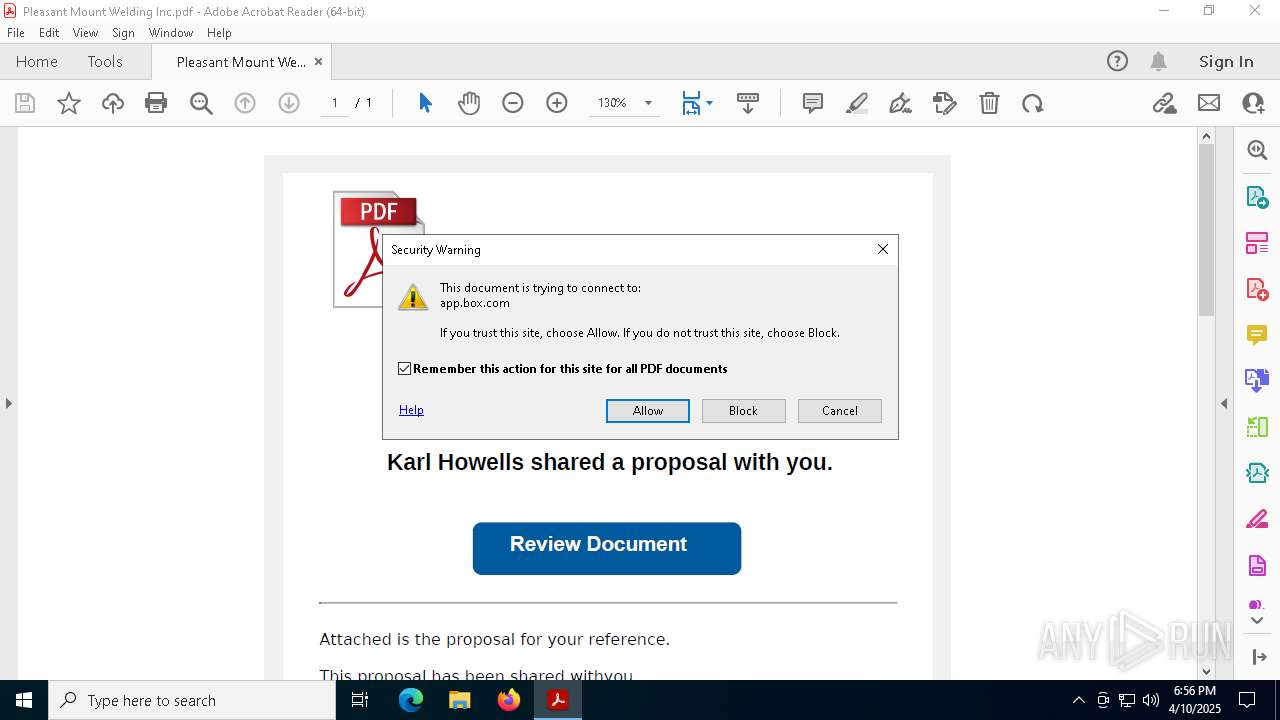This screenshot has height=720, width=1280.
Task: Close the Pleasant Mount We... document tab
Action: pos(318,61)
